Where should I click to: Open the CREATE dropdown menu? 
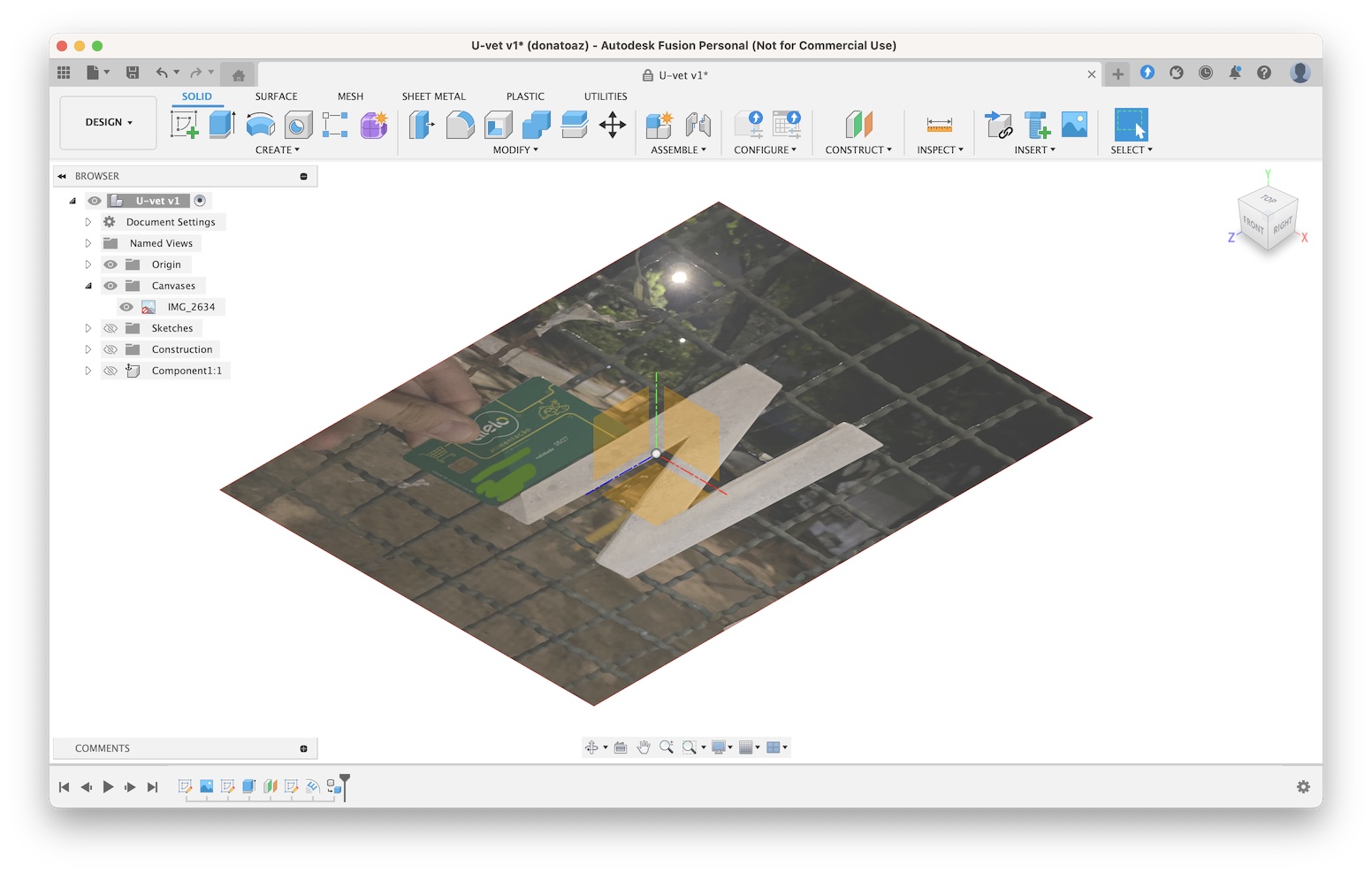tap(277, 150)
